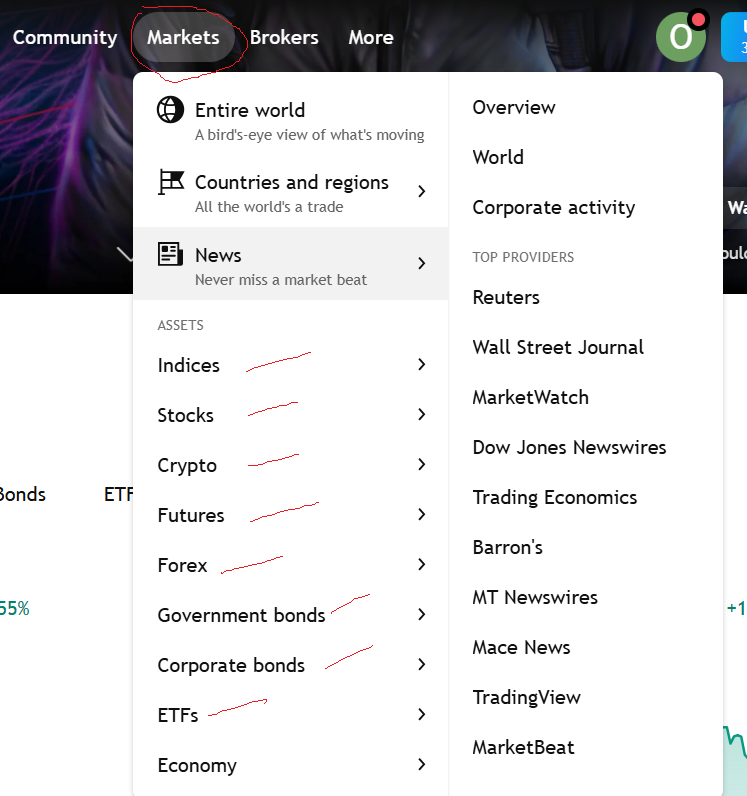Viewport: 747px width, 796px height.
Task: Open Reuters news provider link
Action: (506, 297)
